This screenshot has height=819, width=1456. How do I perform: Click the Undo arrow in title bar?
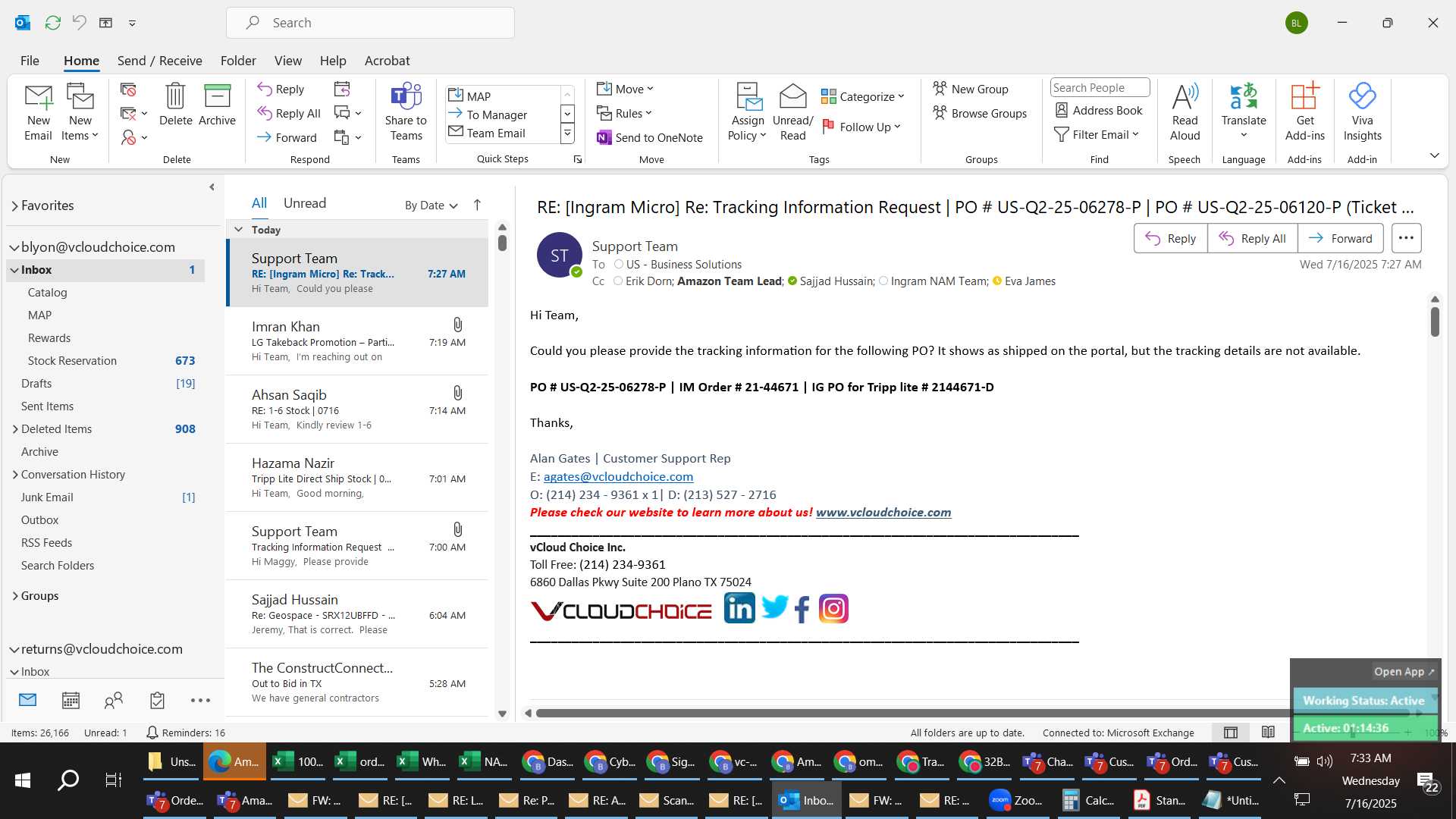(x=79, y=23)
